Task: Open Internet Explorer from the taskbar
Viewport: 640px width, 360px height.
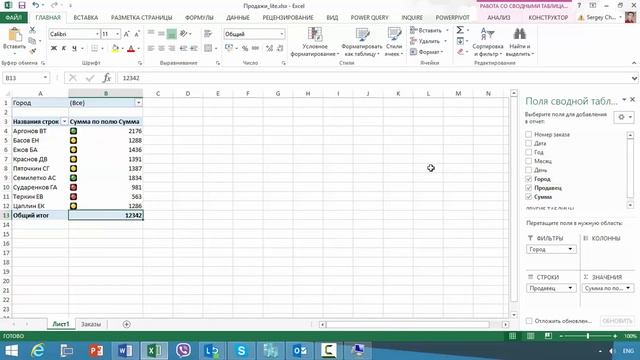Action: click(38, 351)
